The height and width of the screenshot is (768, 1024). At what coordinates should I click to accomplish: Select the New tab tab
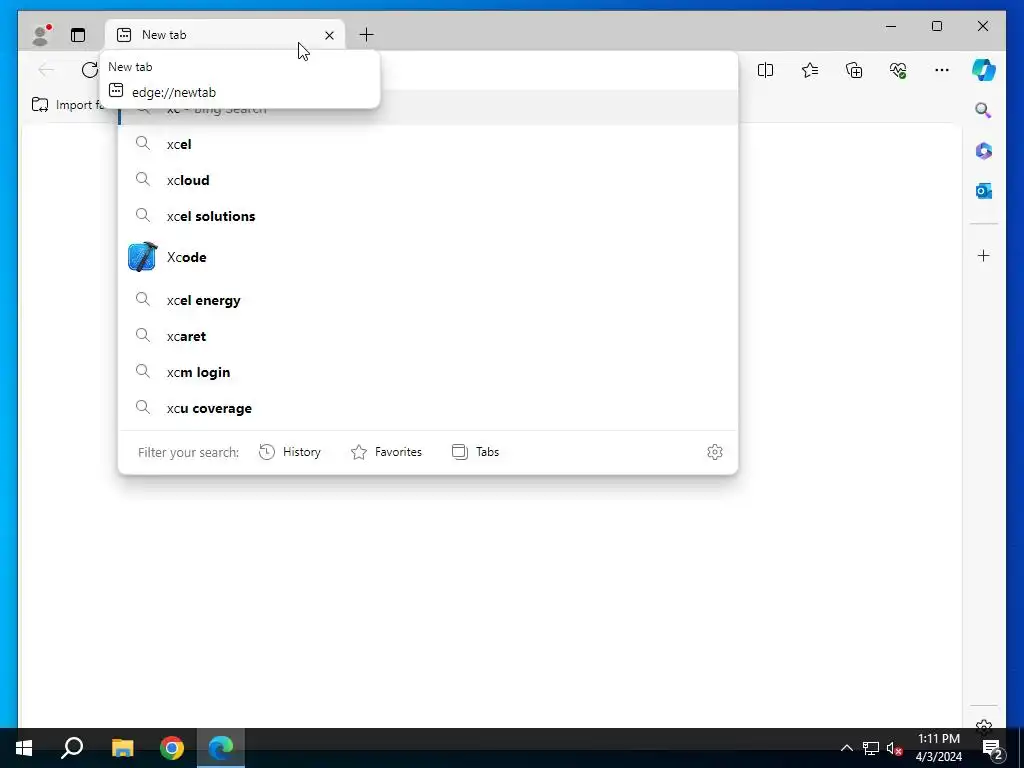pyautogui.click(x=225, y=35)
